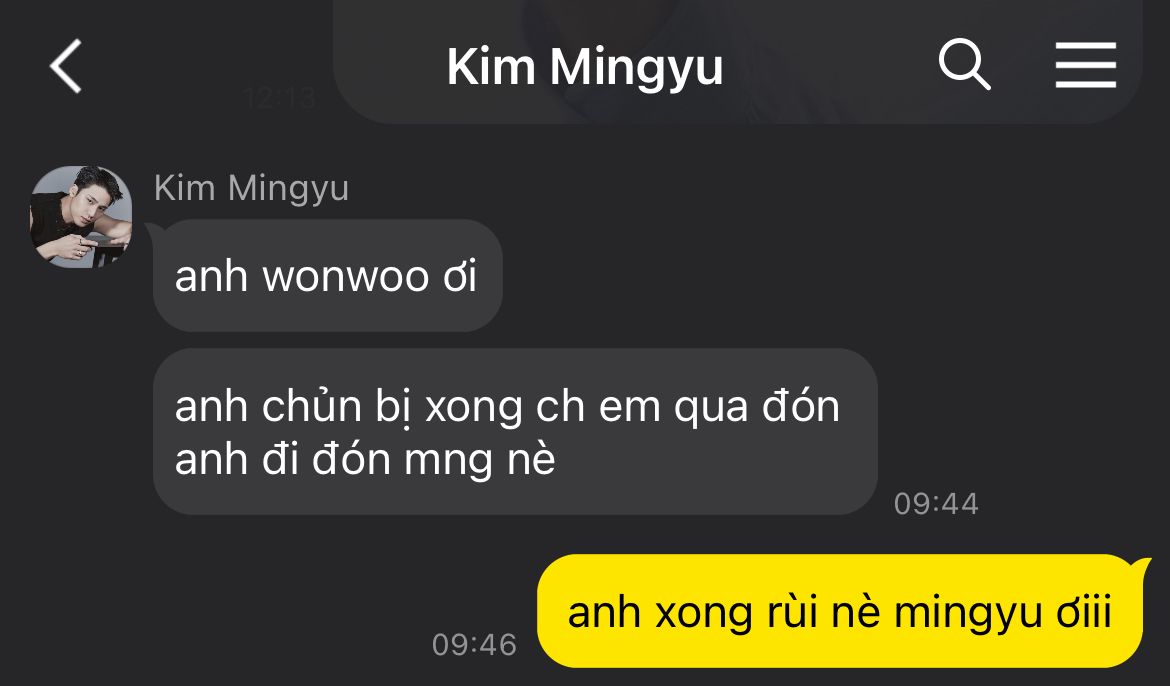Tap the sender name above first message

[251, 188]
